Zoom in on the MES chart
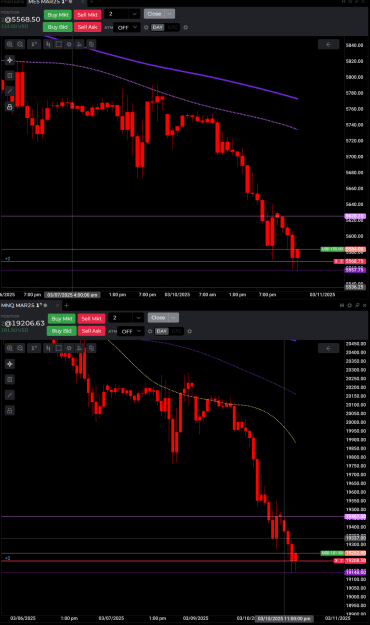370x625 pixels. (10, 44)
